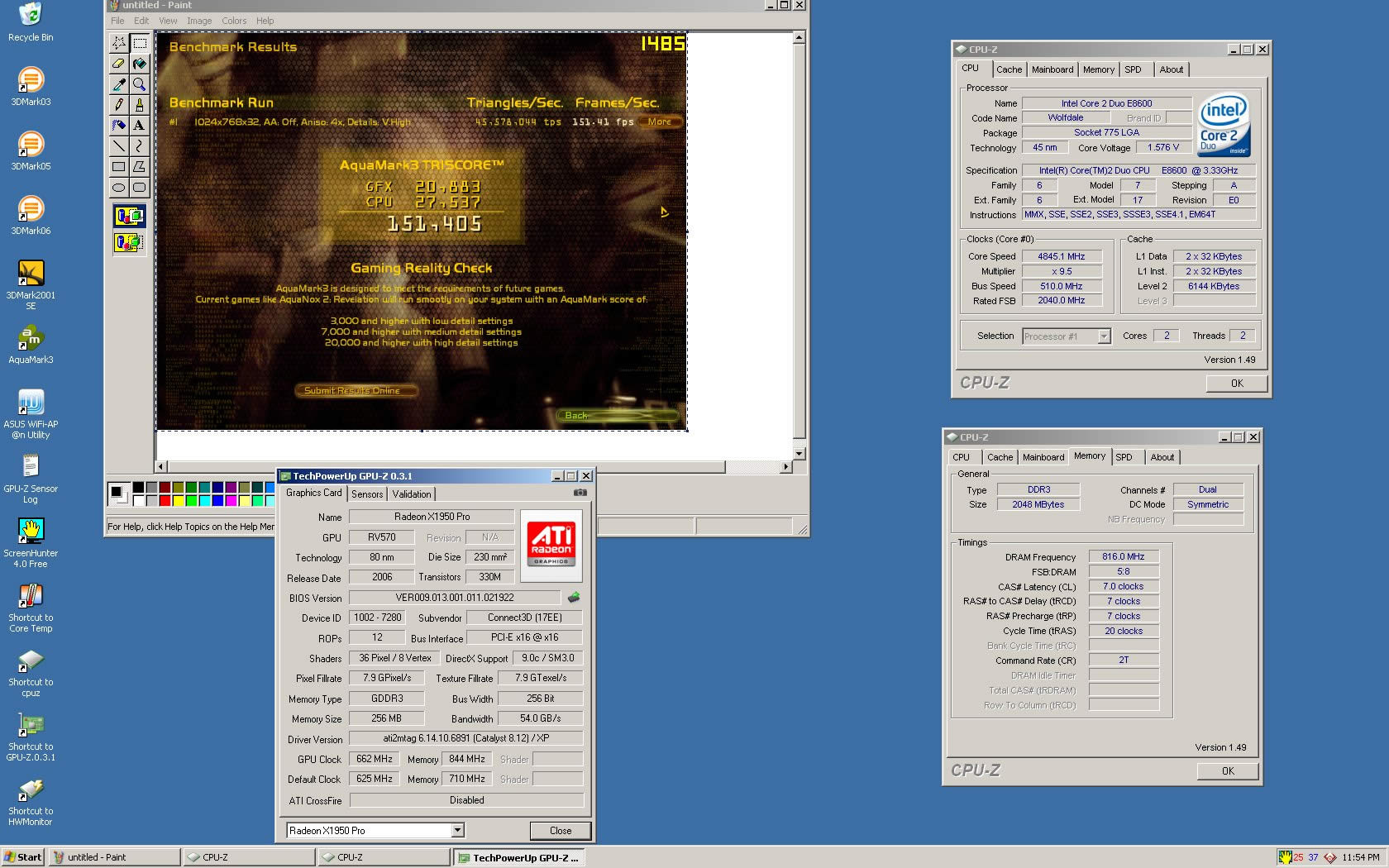This screenshot has height=868, width=1389.
Task: Pick the Curve tool in Paint
Action: pos(140,146)
